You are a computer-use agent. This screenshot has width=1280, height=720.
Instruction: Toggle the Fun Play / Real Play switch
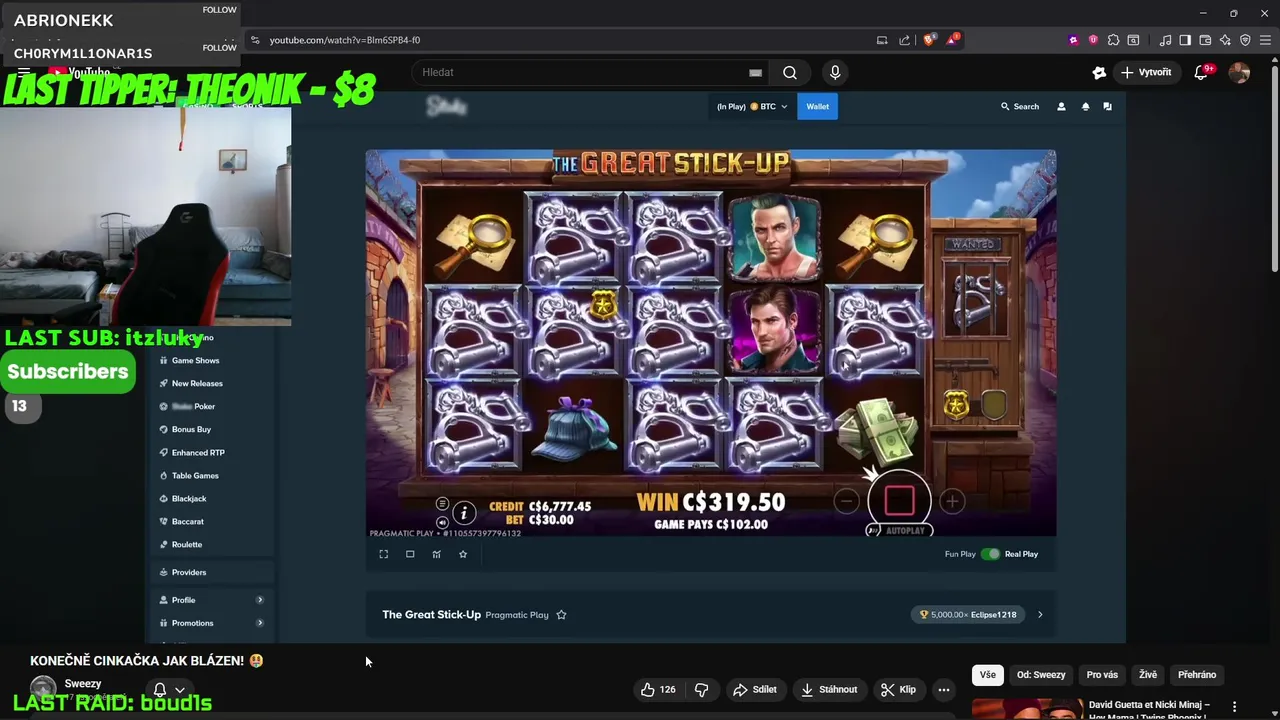(990, 554)
